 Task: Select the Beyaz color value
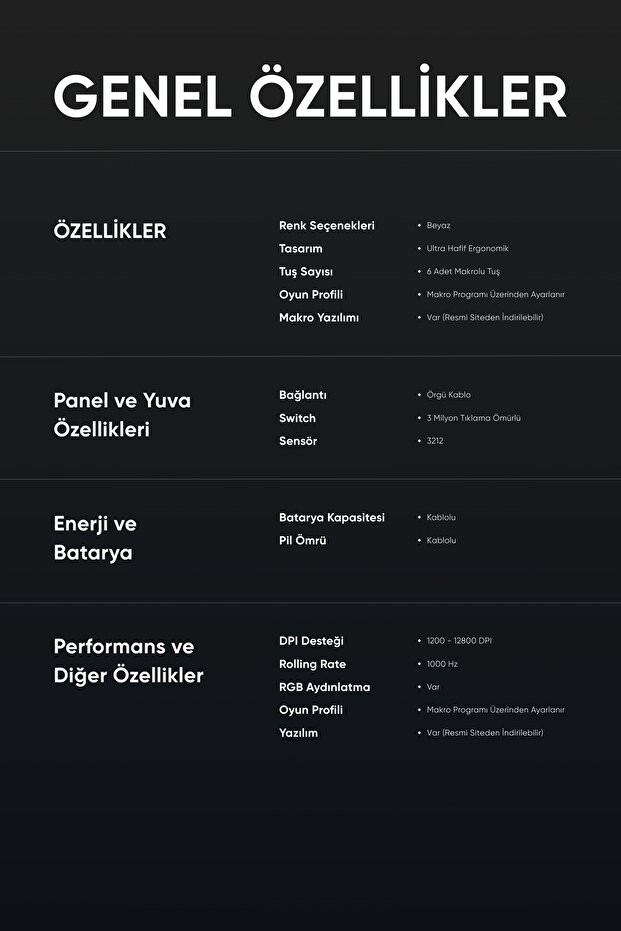(438, 226)
